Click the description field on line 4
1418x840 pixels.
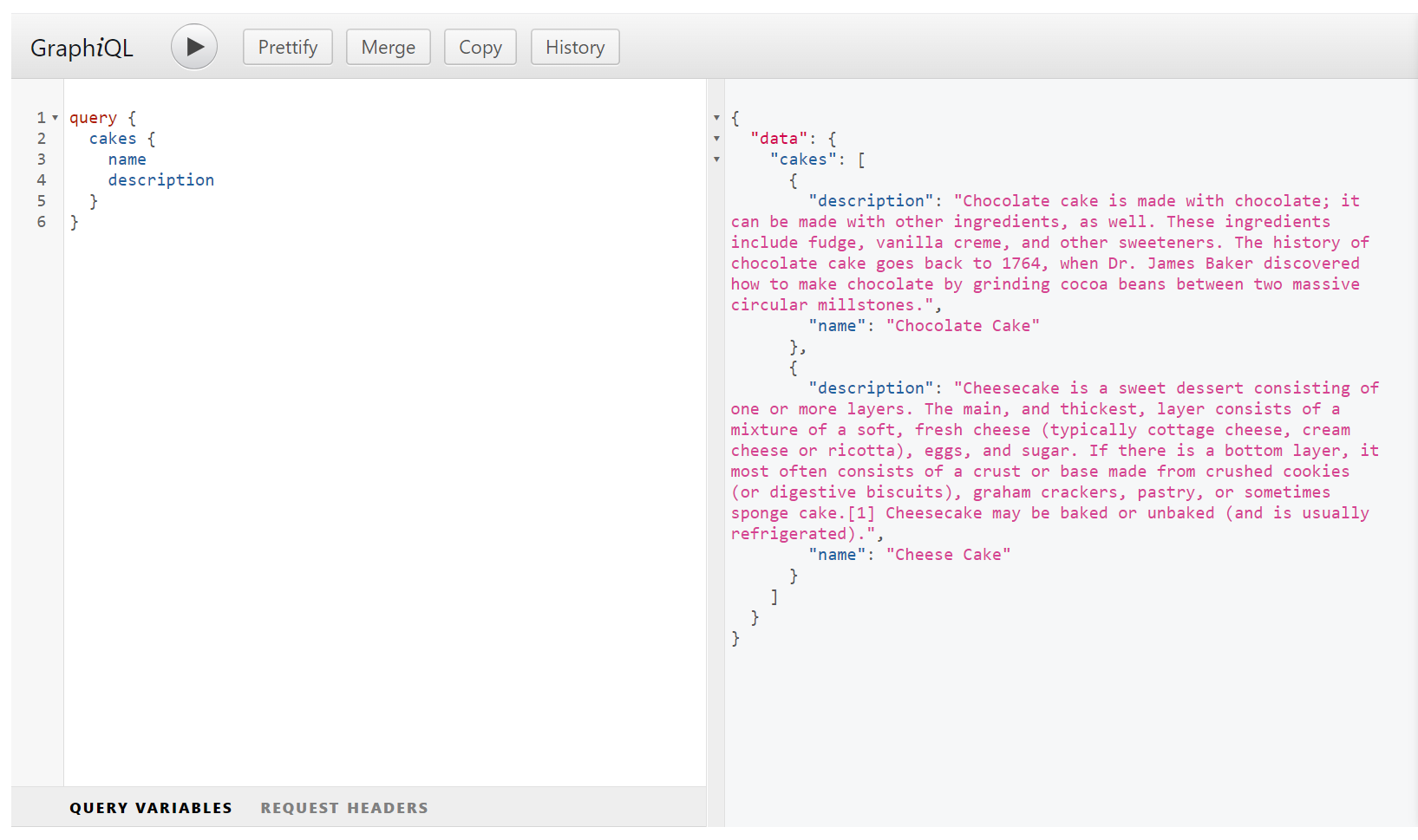[160, 179]
